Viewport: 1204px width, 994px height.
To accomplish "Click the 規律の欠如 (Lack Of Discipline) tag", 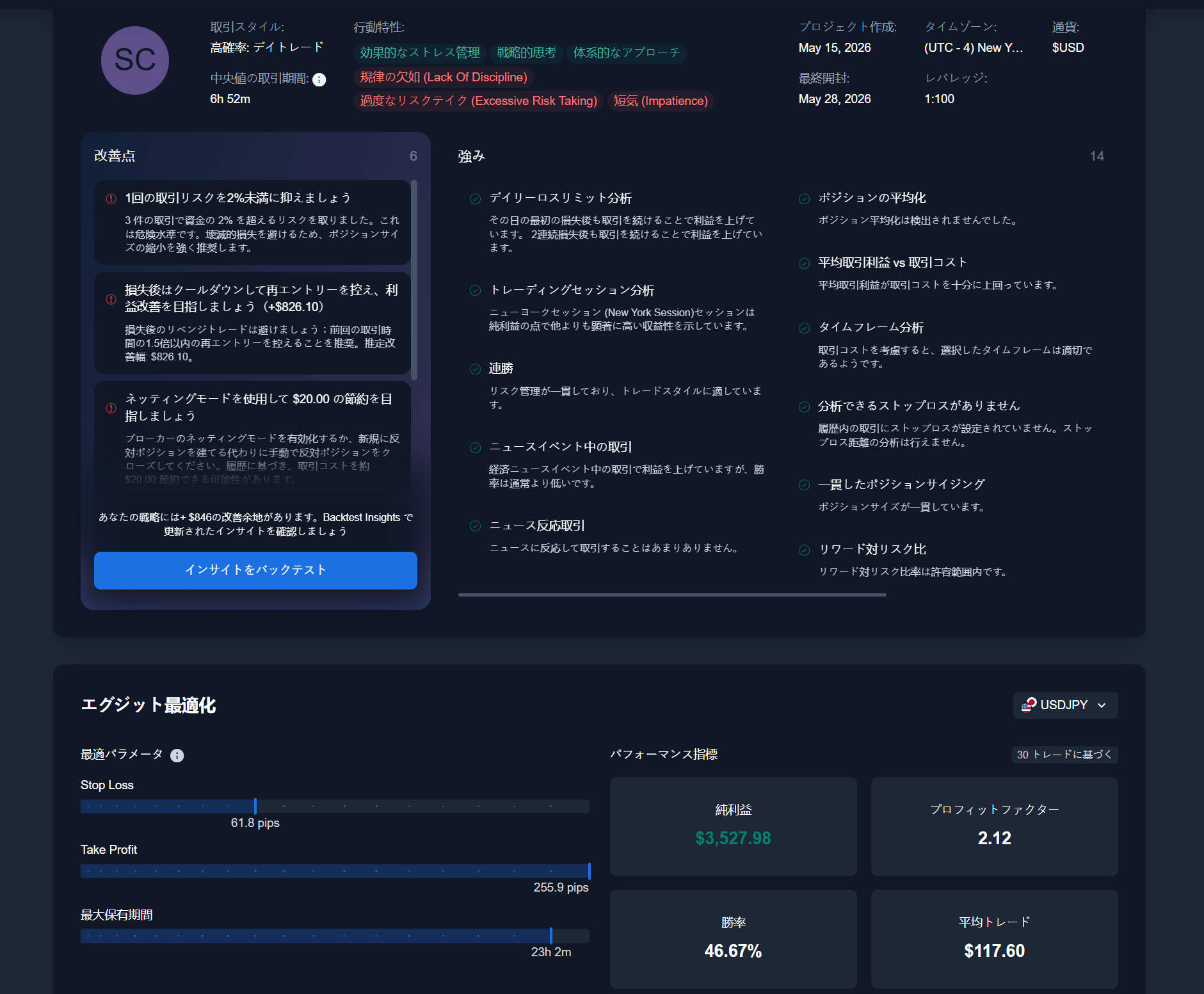I will pyautogui.click(x=444, y=77).
